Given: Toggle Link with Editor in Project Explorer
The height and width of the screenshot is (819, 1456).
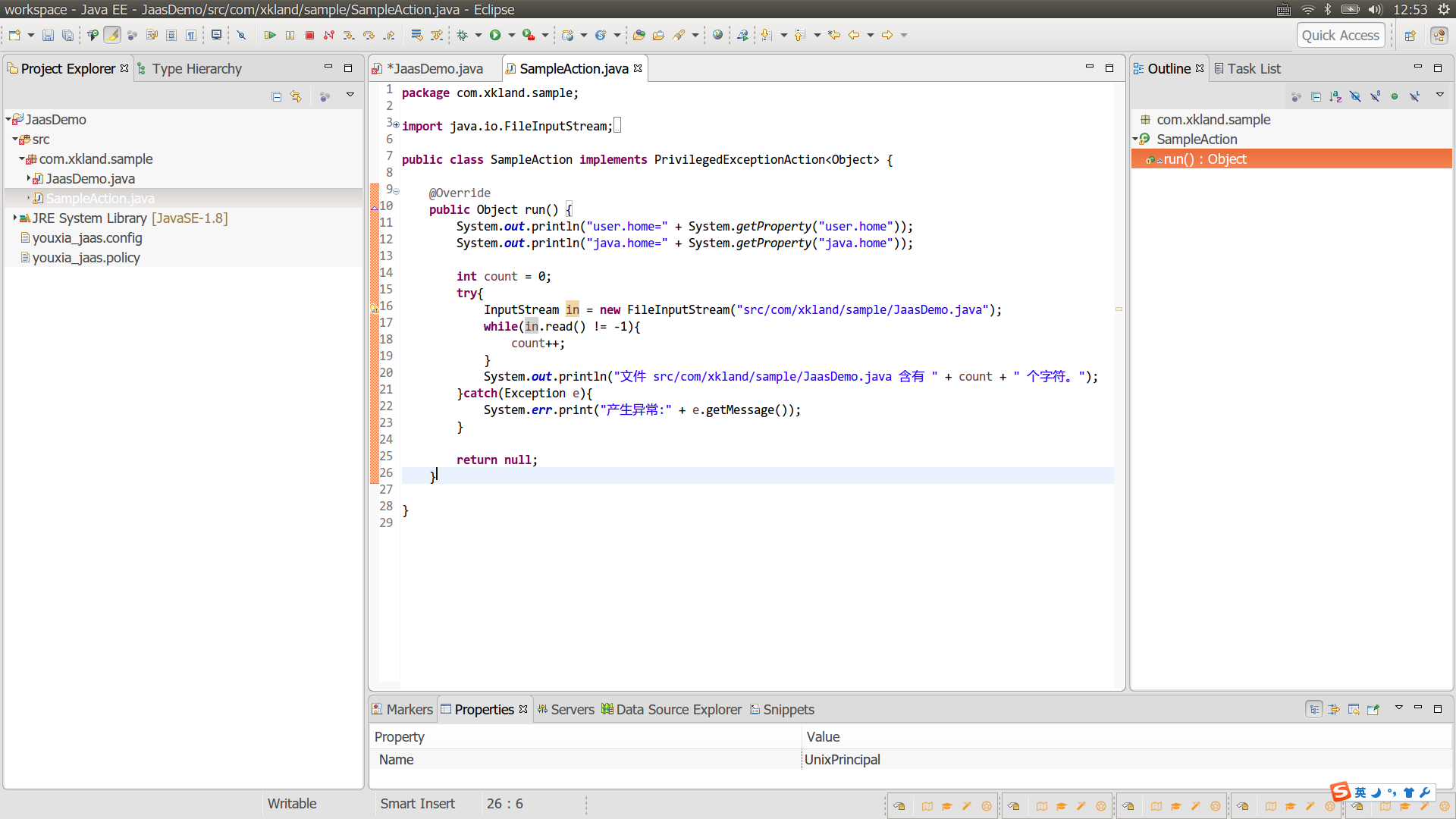Looking at the screenshot, I should coord(296,96).
